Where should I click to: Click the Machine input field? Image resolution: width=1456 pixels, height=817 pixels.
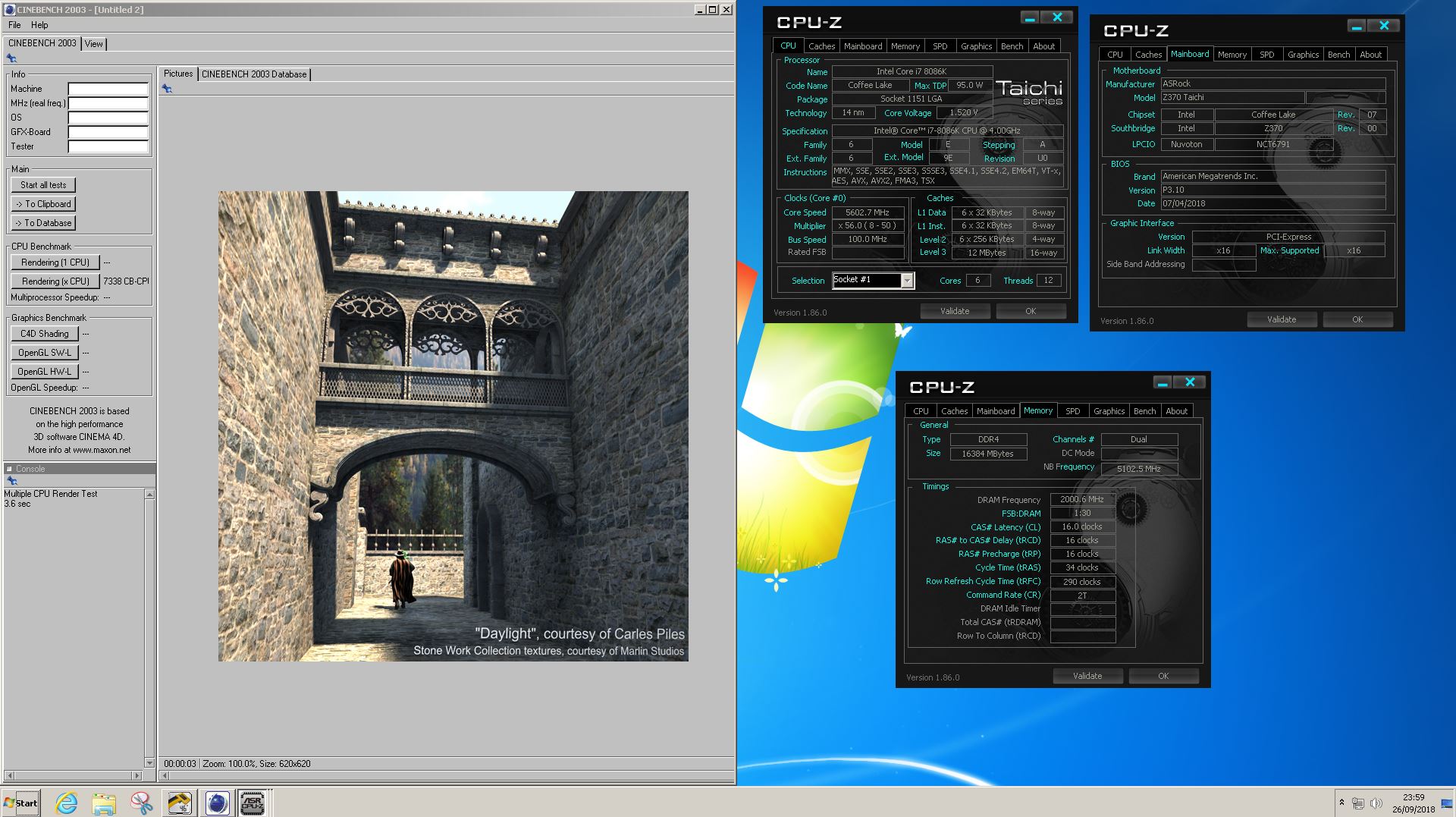pyautogui.click(x=108, y=89)
